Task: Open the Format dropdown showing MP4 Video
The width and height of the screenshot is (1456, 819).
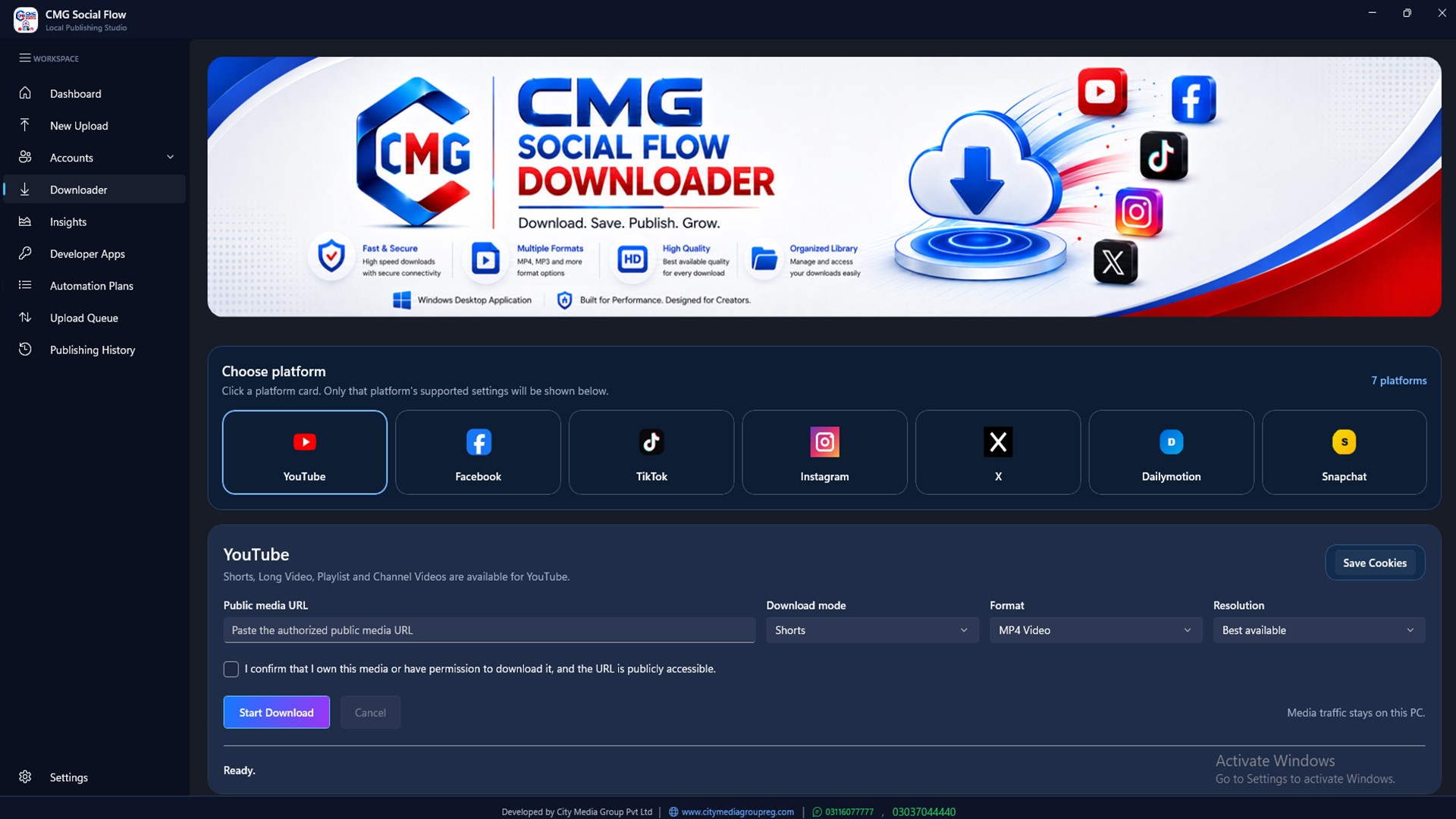Action: tap(1096, 630)
